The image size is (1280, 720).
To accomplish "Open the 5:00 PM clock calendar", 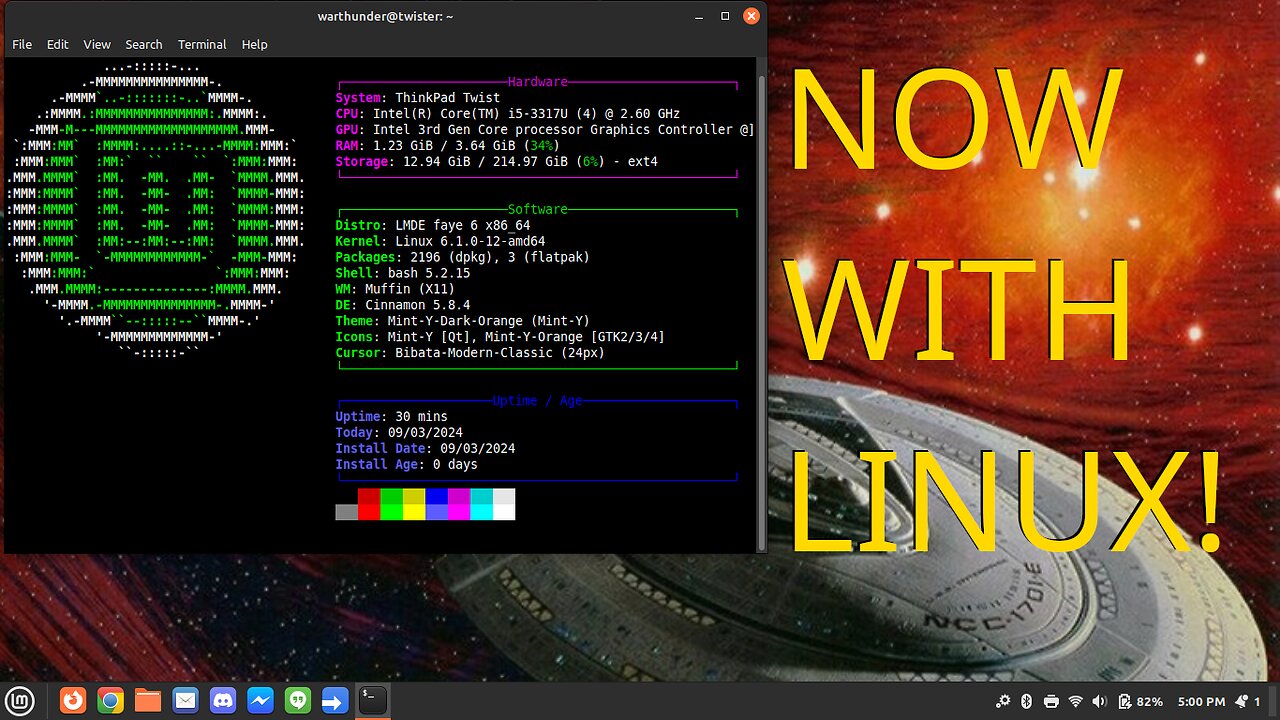I will coord(1201,702).
